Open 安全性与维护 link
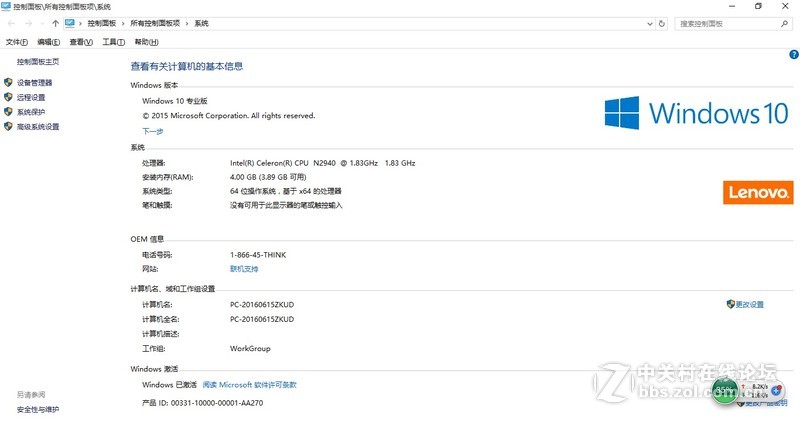Image resolution: width=800 pixels, height=426 pixels. coord(38,409)
